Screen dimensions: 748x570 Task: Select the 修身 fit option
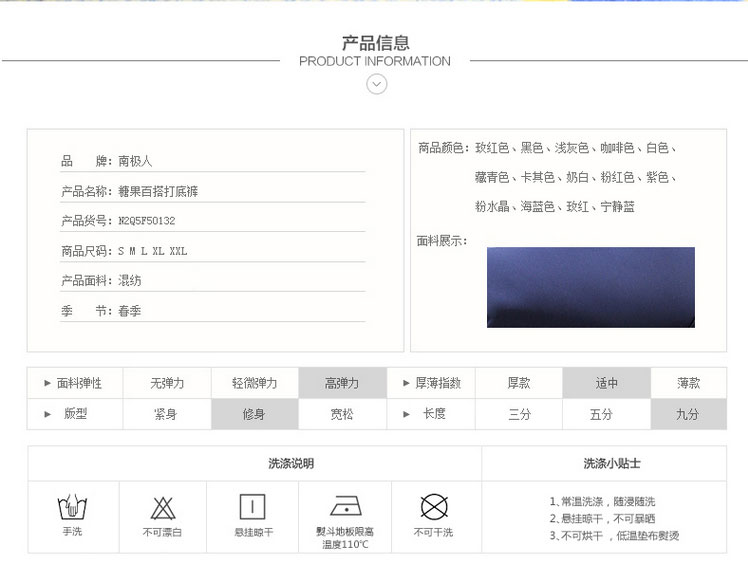[x=254, y=414]
